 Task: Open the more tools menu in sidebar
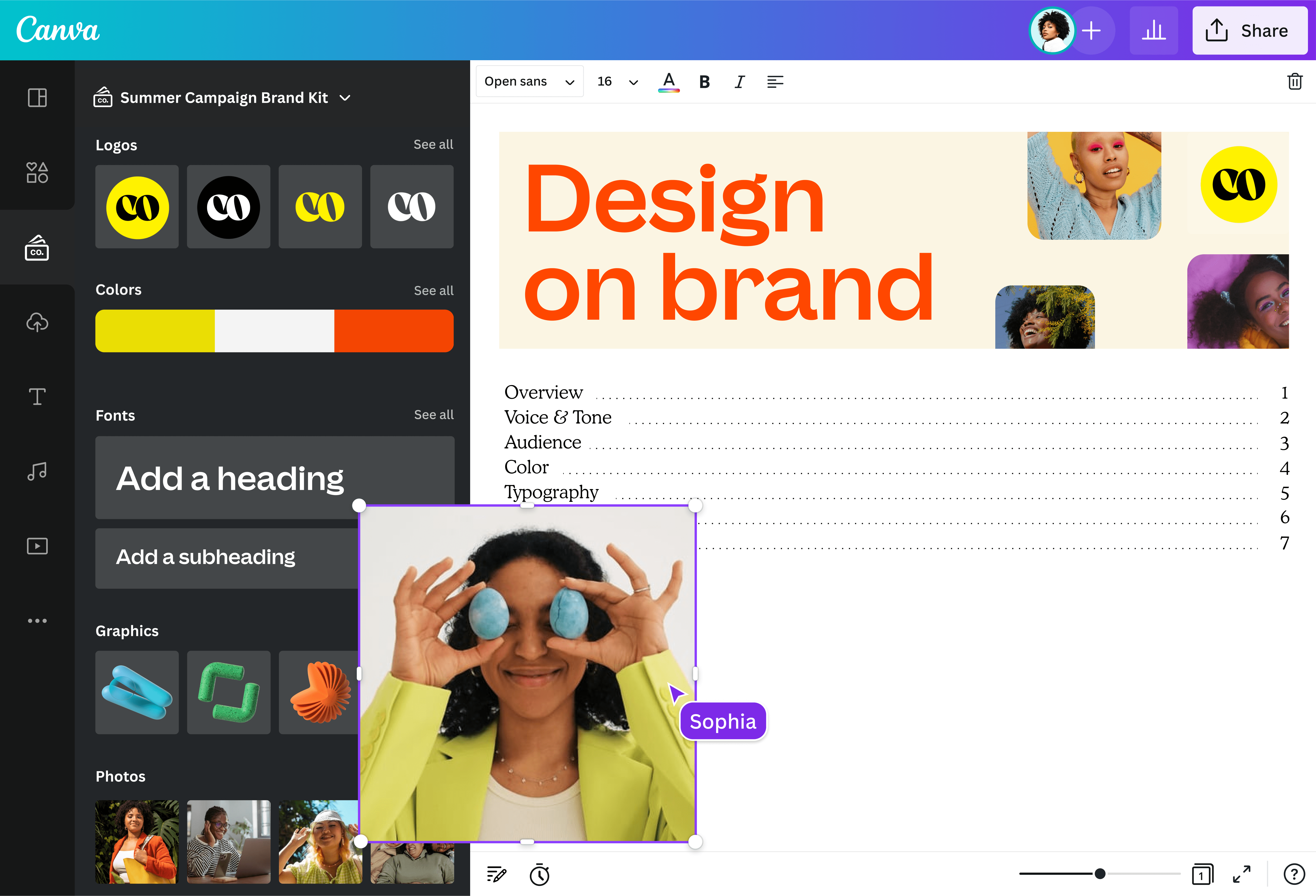tap(37, 620)
